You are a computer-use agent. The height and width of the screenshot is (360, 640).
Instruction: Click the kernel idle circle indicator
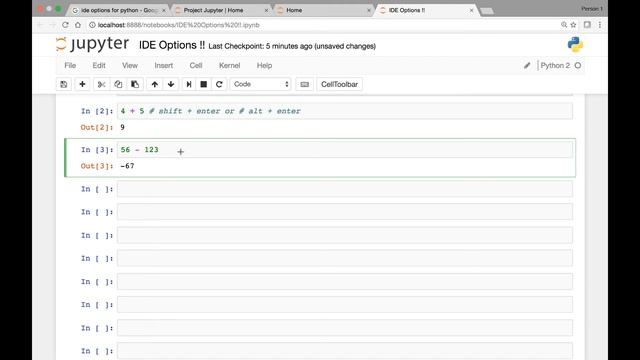point(578,65)
